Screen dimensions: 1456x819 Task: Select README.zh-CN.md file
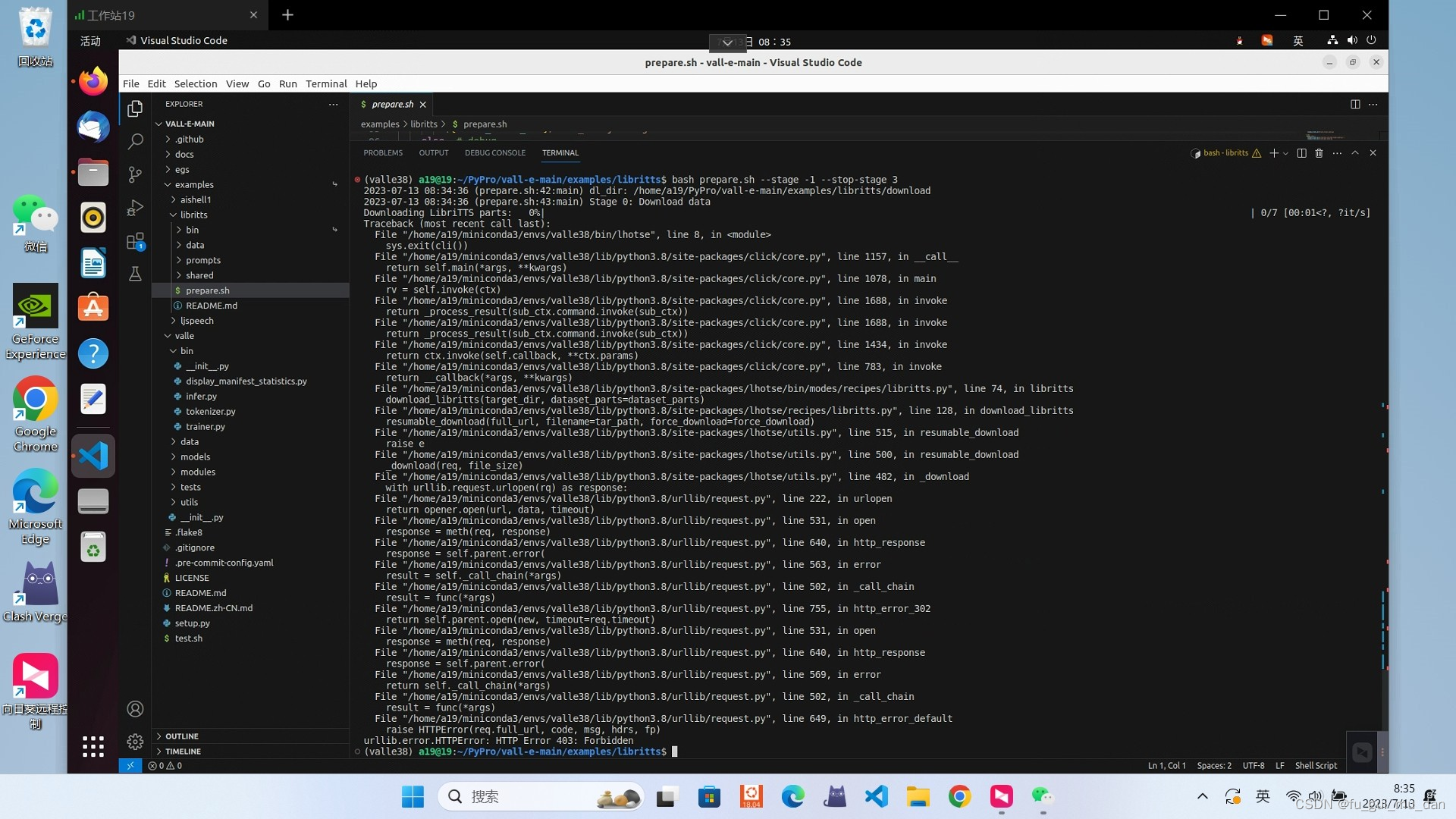tap(250, 608)
